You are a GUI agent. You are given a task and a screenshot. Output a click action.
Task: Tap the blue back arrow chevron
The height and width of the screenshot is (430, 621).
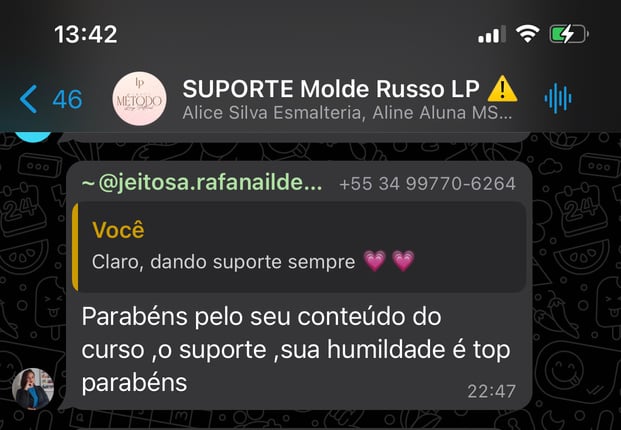click(x=28, y=99)
